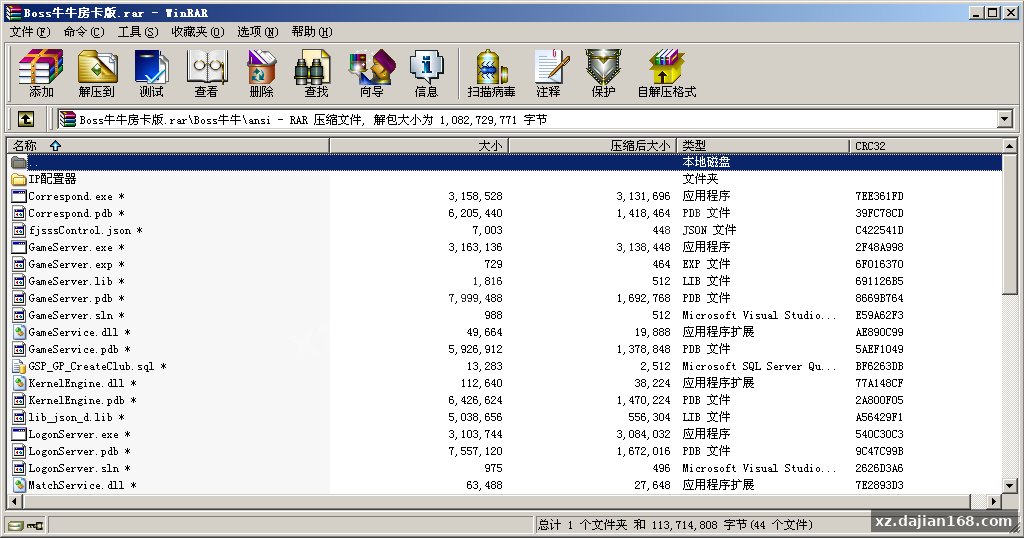1024x538 pixels.
Task: Sort by the 名称 column header
Action: (x=168, y=146)
